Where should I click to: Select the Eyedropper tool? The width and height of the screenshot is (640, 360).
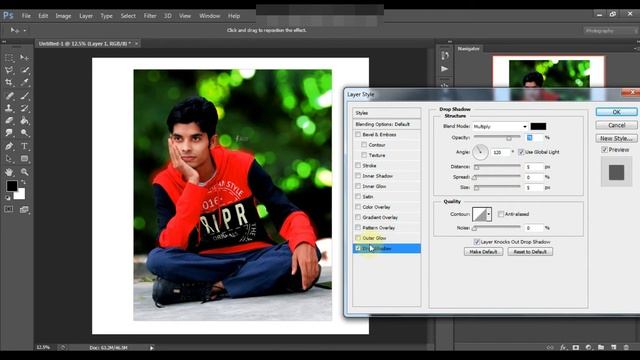pos(24,82)
